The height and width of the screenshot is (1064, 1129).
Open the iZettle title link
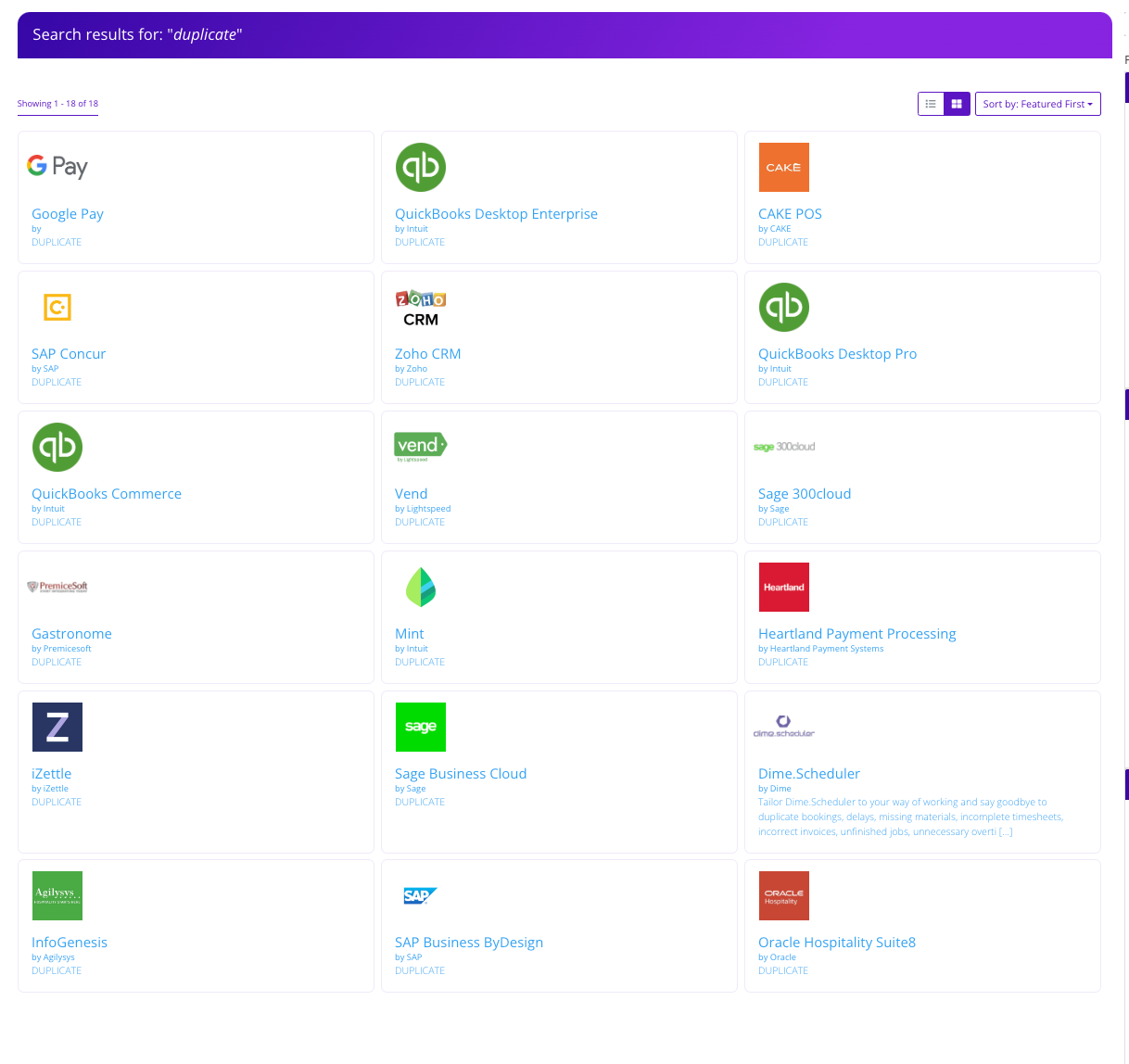(x=51, y=774)
